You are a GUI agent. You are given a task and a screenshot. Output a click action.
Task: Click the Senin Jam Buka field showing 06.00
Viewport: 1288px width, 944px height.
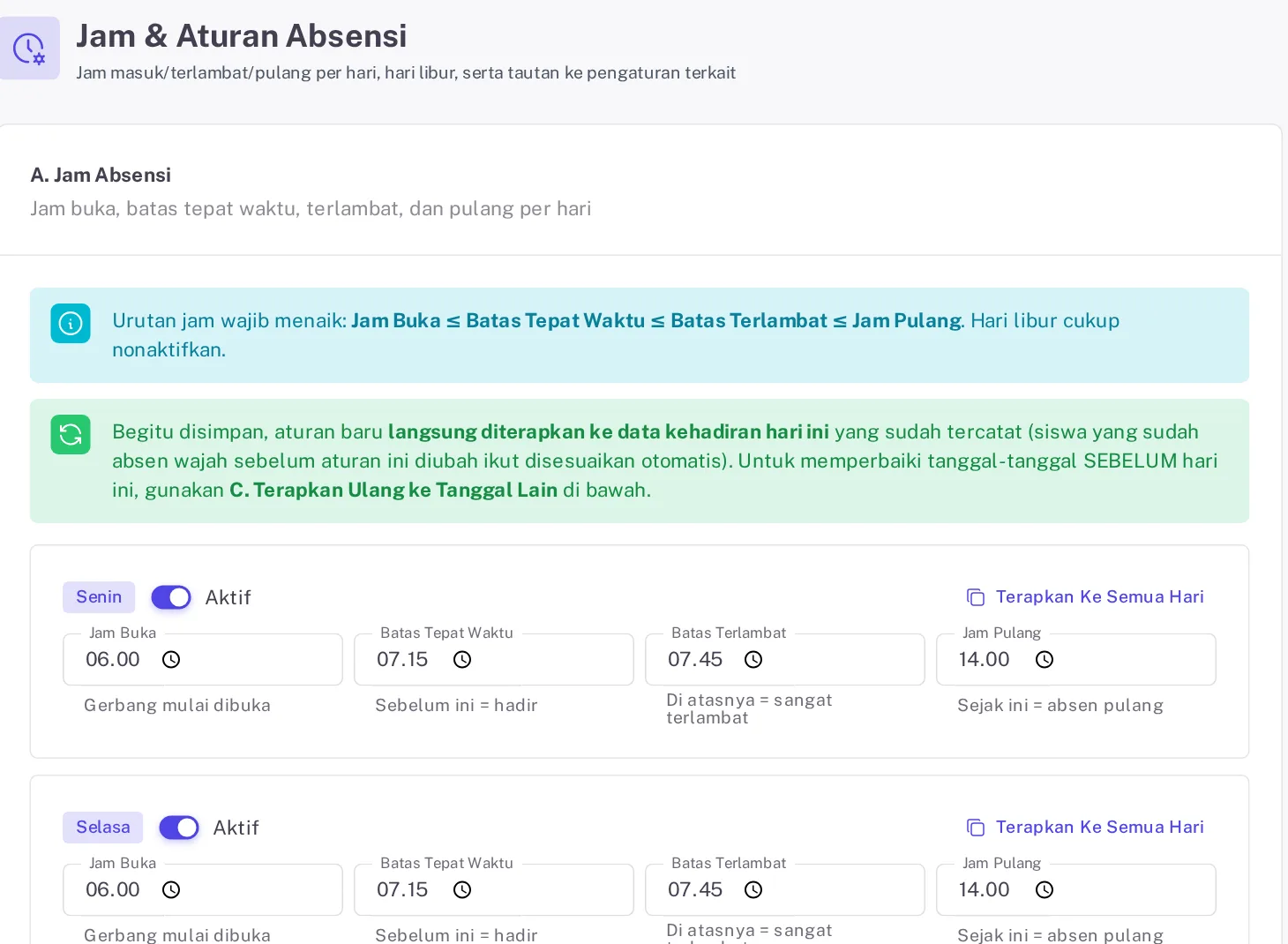tap(203, 659)
